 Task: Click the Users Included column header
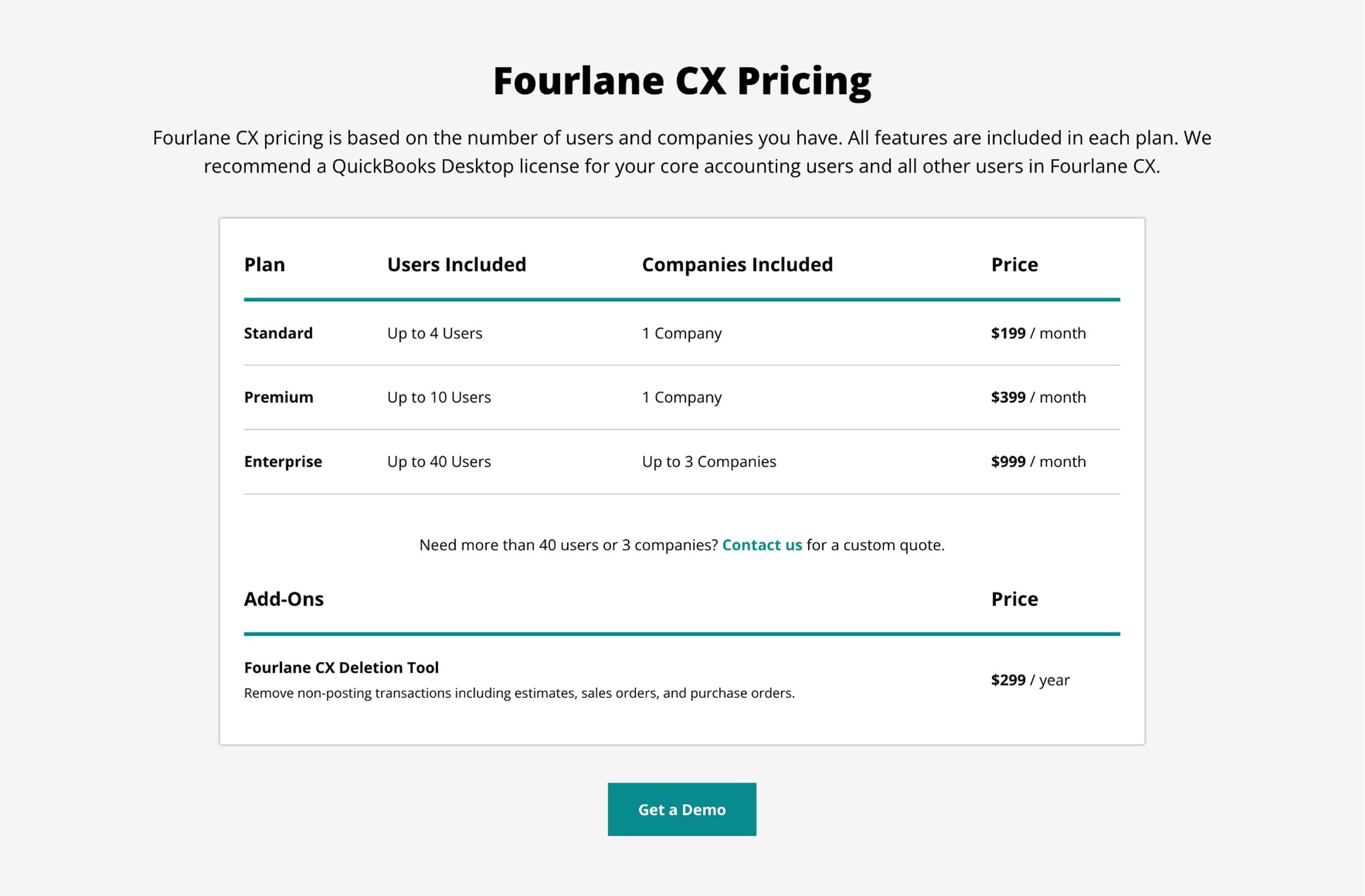456,265
